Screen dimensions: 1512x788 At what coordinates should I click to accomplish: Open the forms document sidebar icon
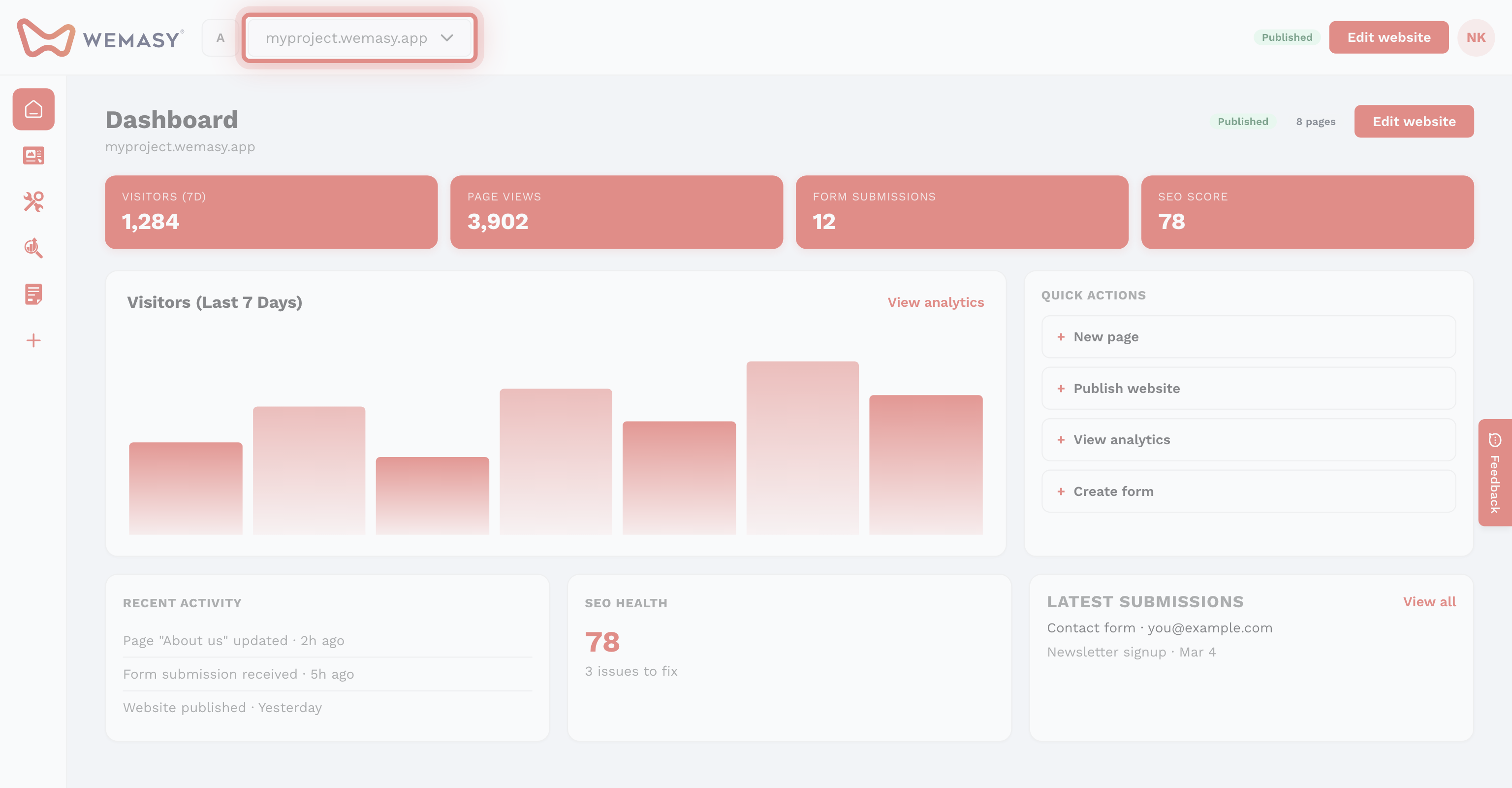click(x=33, y=294)
